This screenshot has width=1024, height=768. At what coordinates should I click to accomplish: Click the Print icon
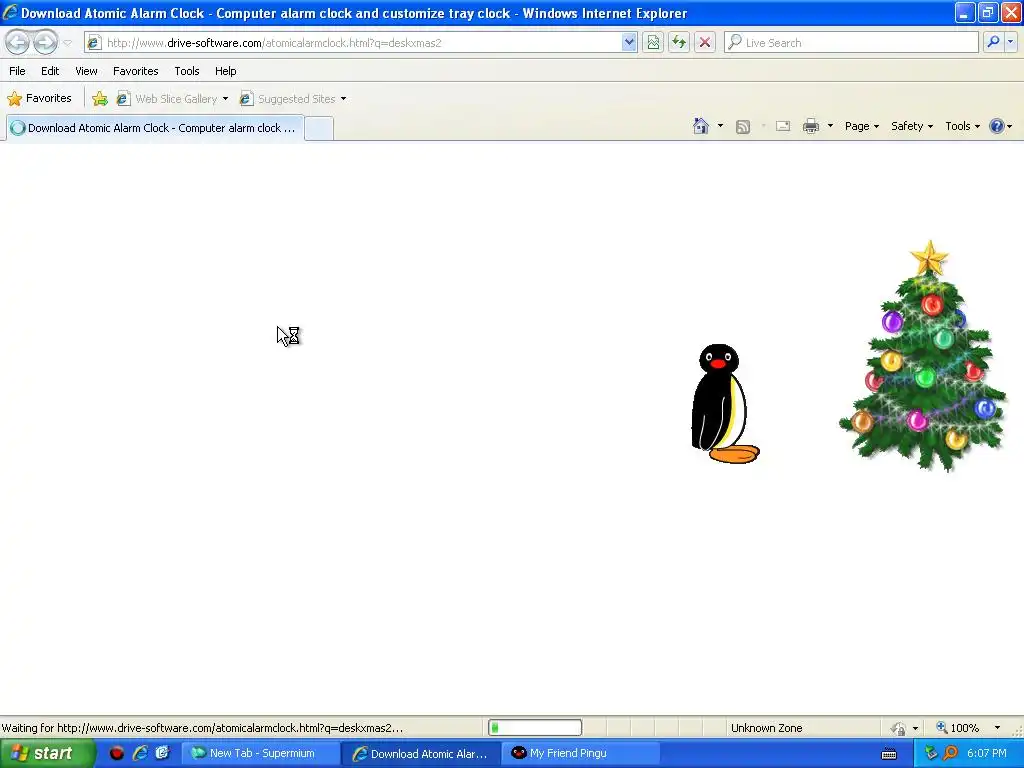point(810,126)
